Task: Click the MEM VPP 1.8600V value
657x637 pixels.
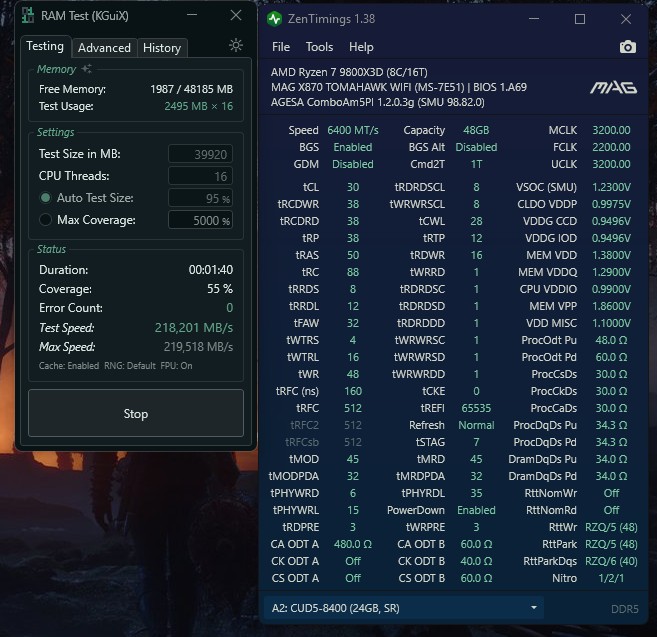Action: tap(611, 306)
